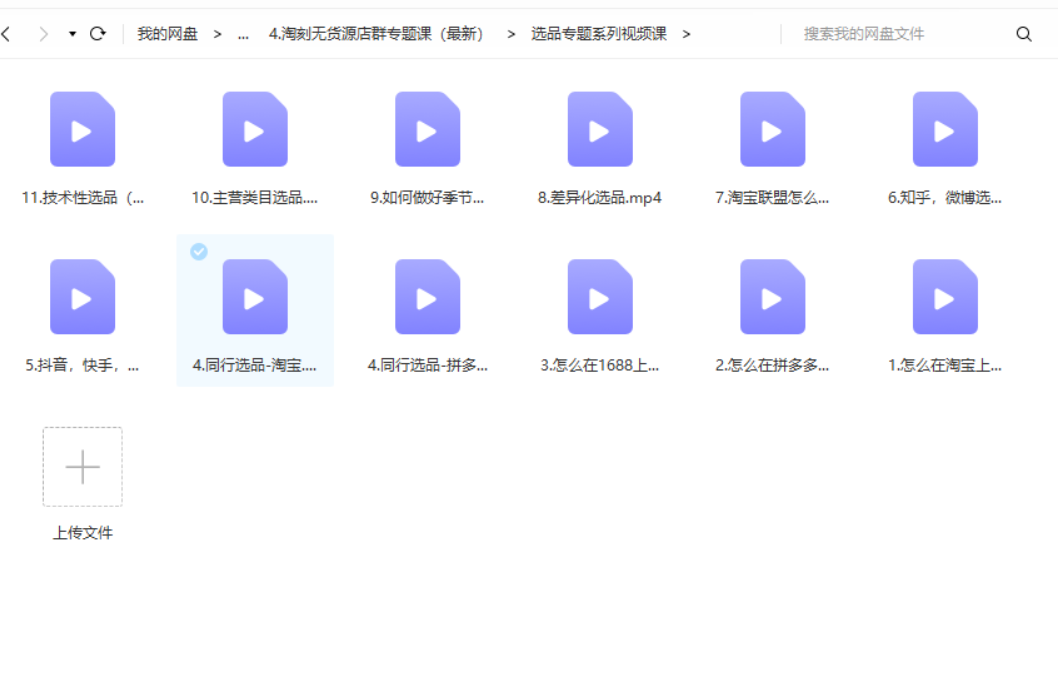Viewport: 1058px width, 687px height.
Task: Refresh the current folder listing
Action: [x=98, y=34]
